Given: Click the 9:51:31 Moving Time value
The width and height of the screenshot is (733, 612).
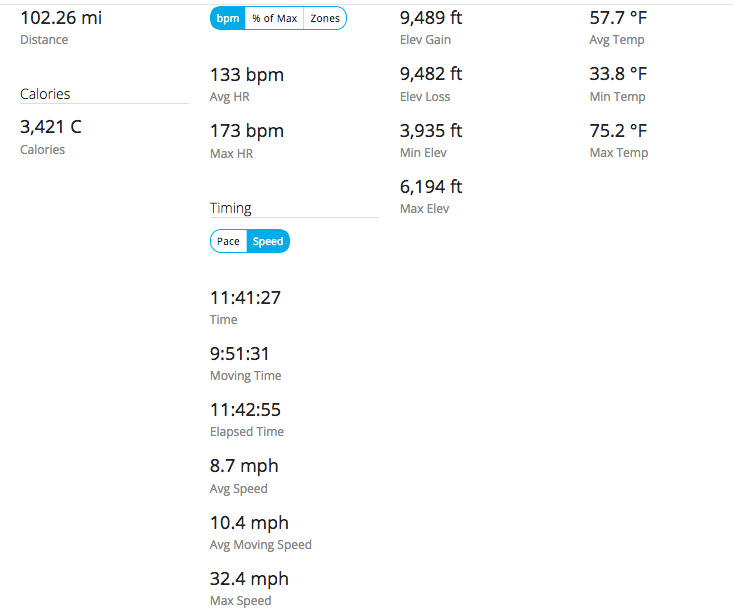Looking at the screenshot, I should click(x=239, y=353).
